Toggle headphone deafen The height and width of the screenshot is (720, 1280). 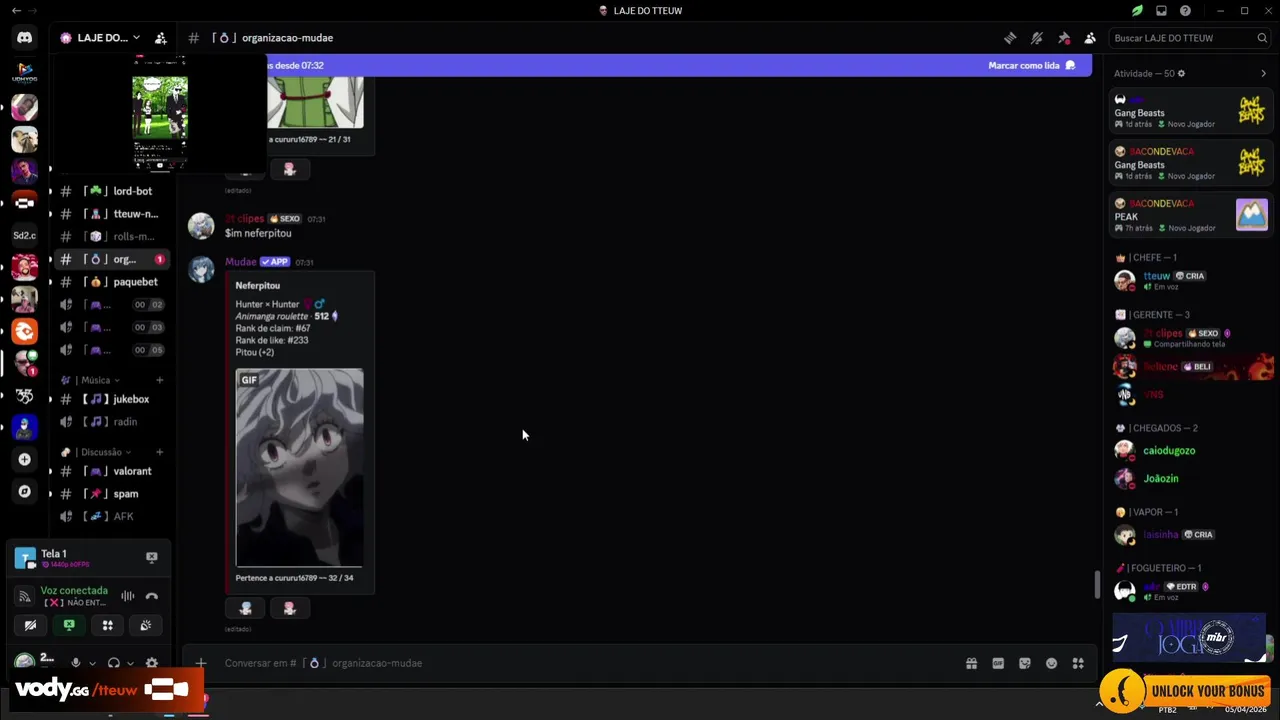113,663
